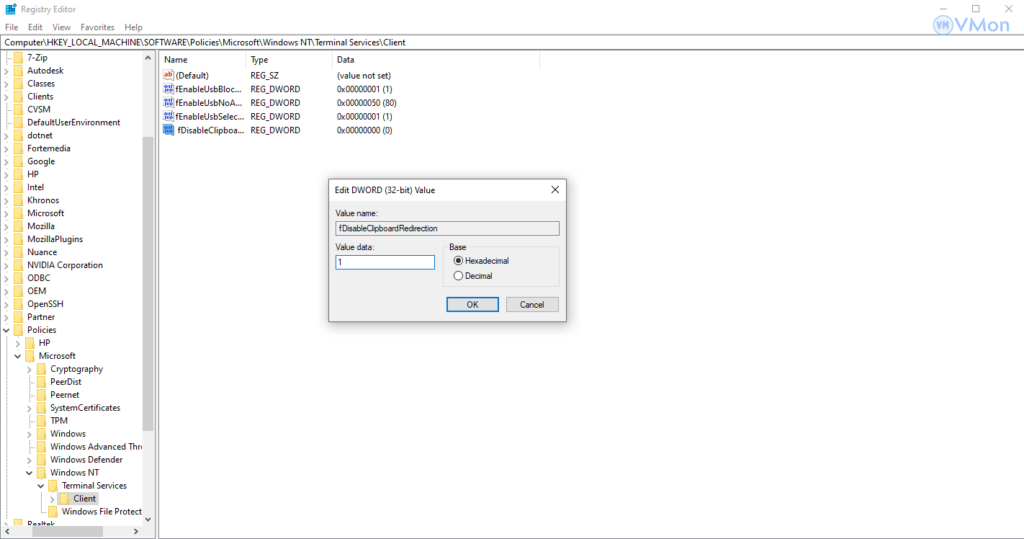1024x539 pixels.
Task: Click the OpenSSH folder icon
Action: 17,304
